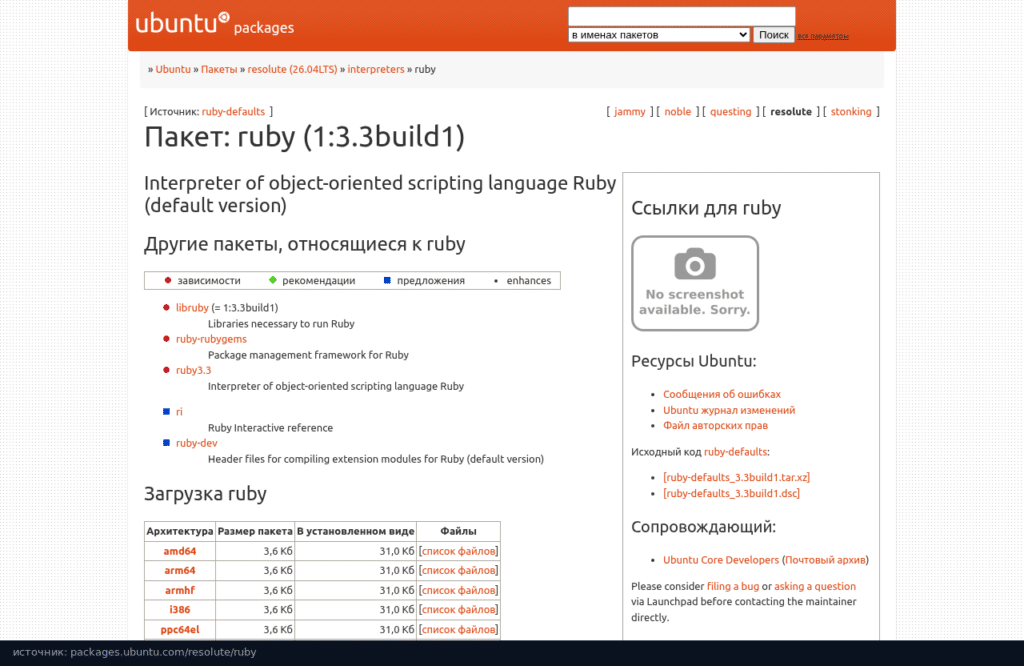Click the Файлы column header
Image resolution: width=1024 pixels, height=666 pixels.
458,531
